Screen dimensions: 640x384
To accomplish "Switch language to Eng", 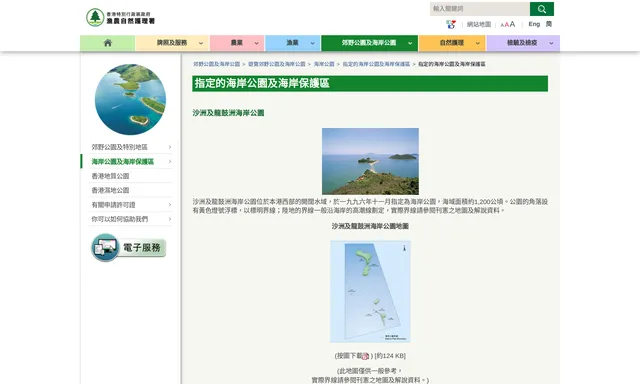I will (534, 24).
